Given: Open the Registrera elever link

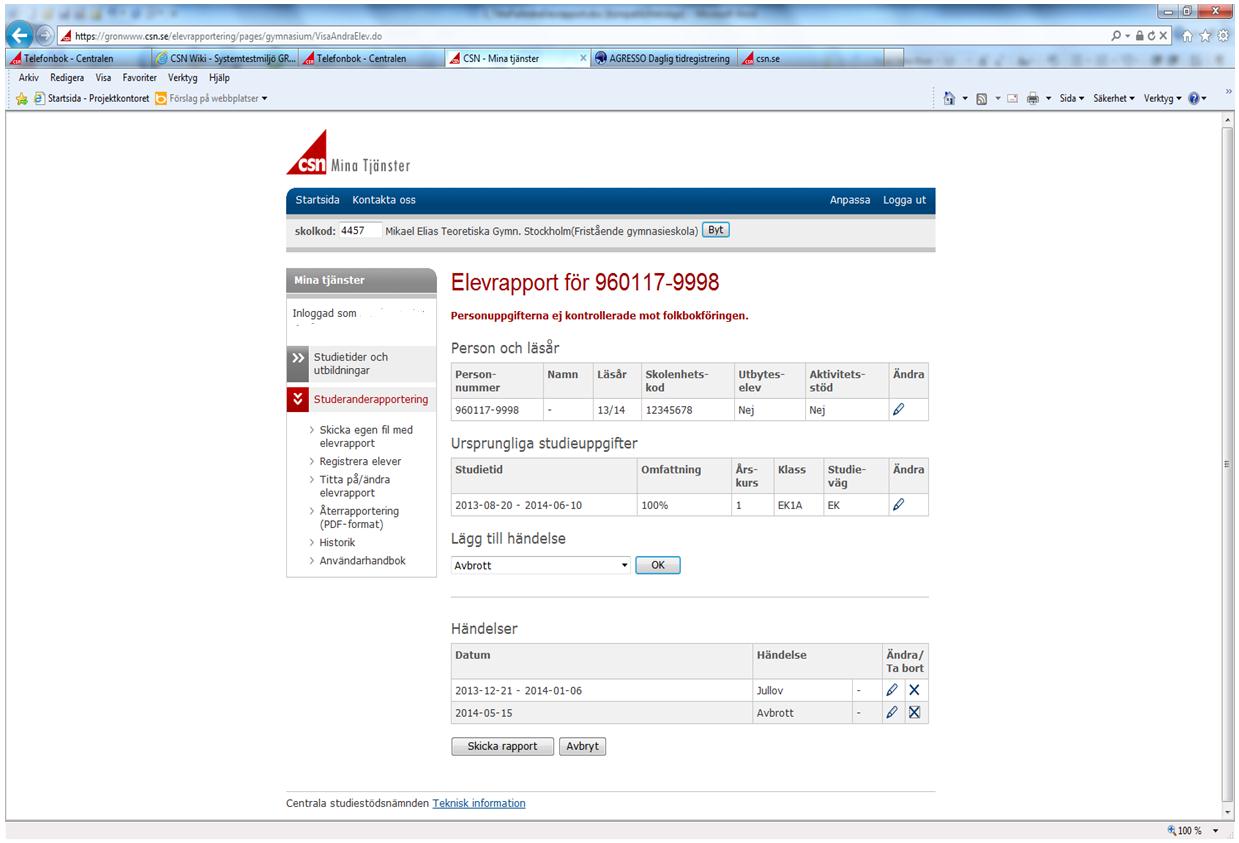Looking at the screenshot, I should (360, 461).
